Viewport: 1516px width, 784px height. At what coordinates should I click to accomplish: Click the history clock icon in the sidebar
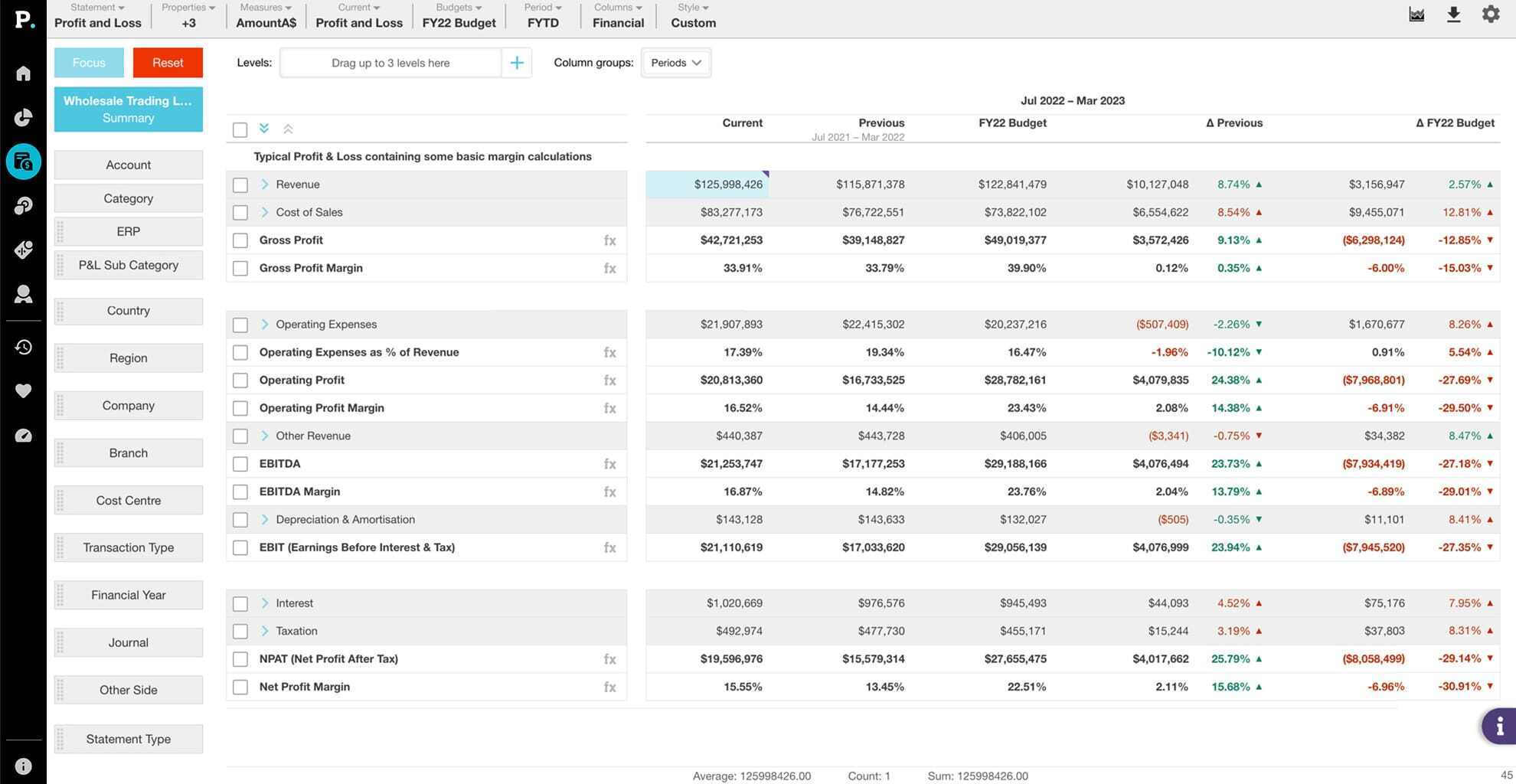point(23,347)
